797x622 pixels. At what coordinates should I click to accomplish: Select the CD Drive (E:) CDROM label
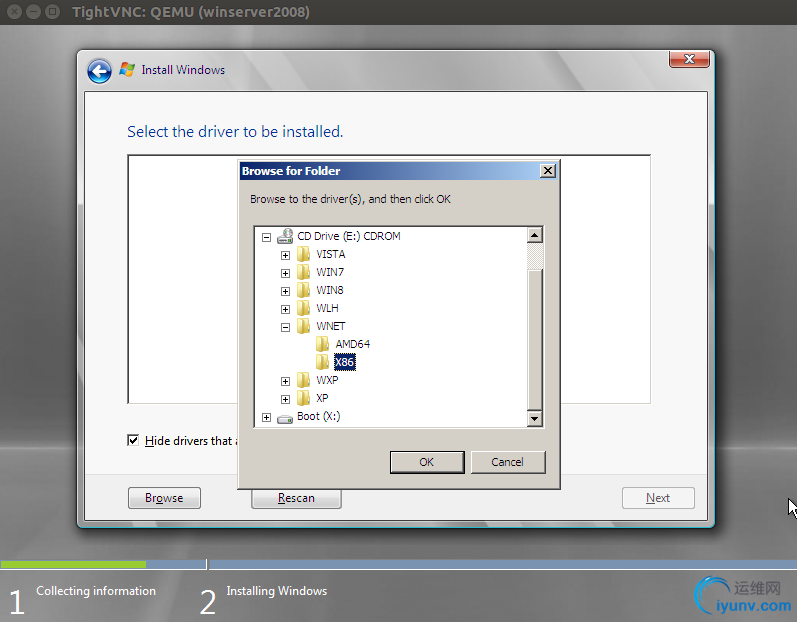pos(349,236)
